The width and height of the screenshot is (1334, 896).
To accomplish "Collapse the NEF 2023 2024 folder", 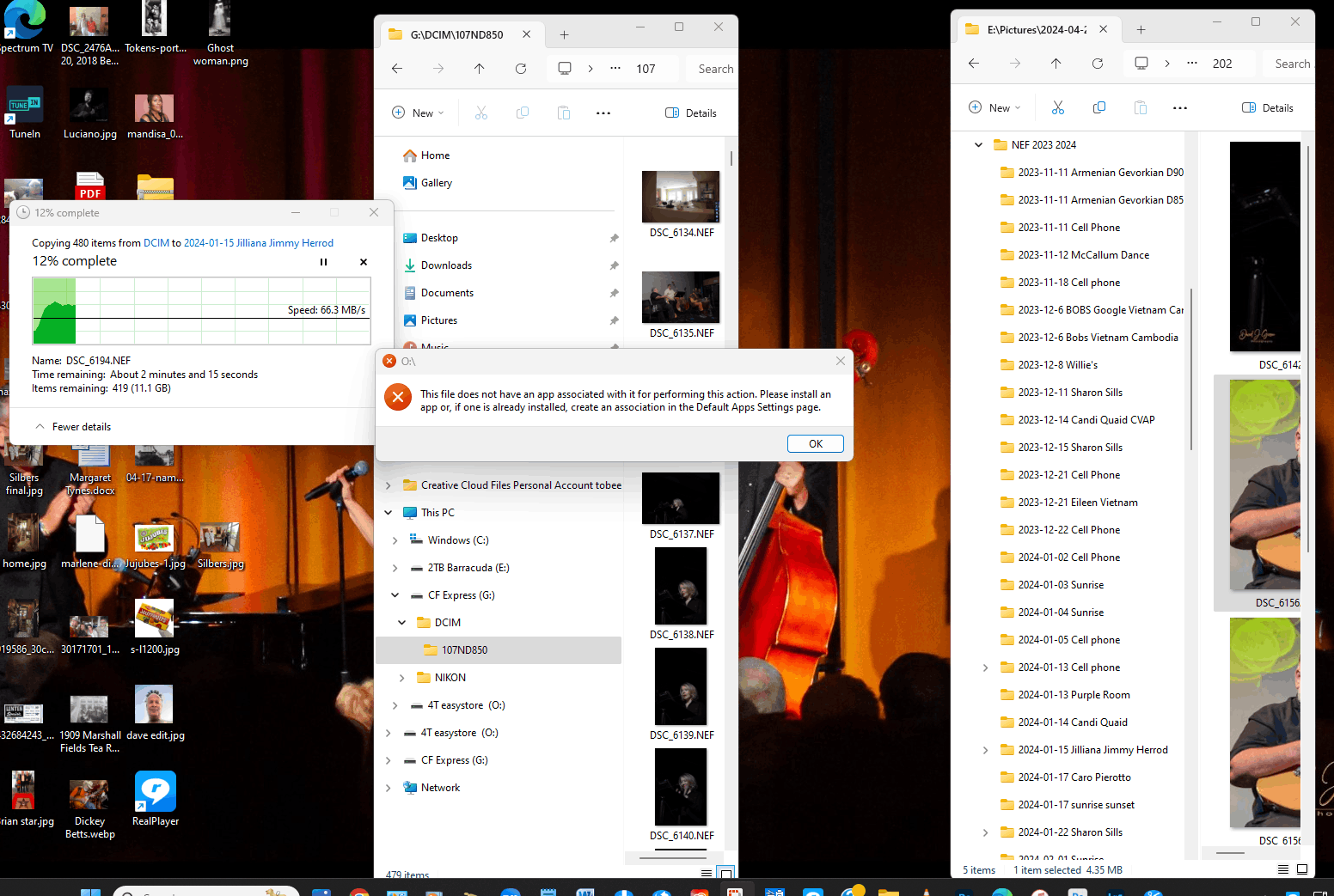I will (978, 145).
